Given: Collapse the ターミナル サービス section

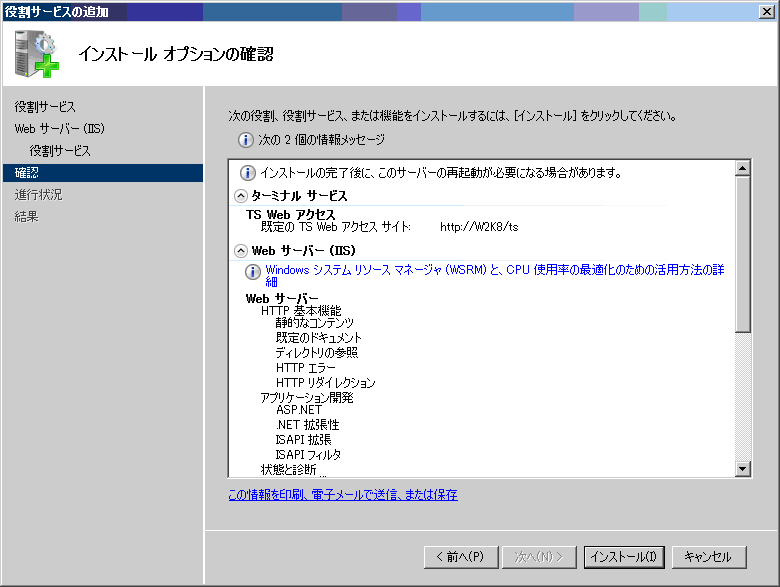Looking at the screenshot, I should pyautogui.click(x=241, y=196).
